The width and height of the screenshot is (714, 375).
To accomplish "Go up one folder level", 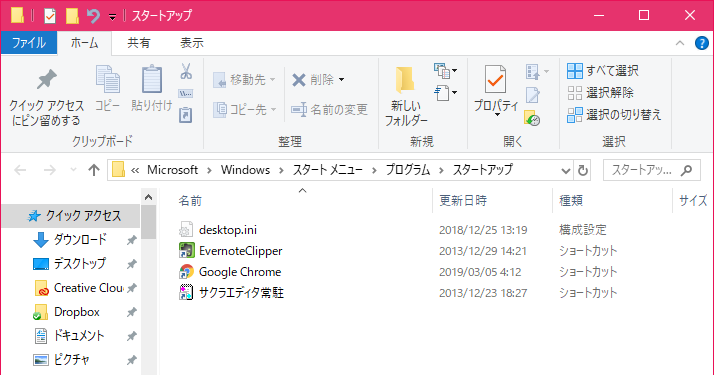I will pos(94,170).
